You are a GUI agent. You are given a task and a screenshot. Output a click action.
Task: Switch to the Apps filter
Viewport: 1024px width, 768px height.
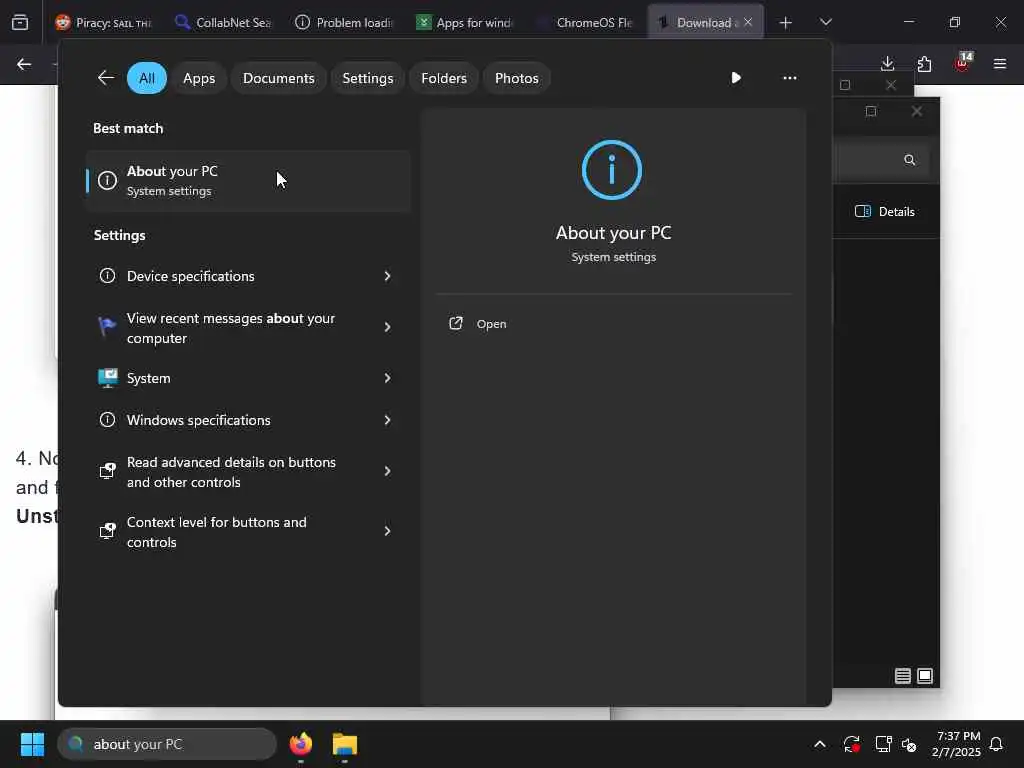point(199,78)
